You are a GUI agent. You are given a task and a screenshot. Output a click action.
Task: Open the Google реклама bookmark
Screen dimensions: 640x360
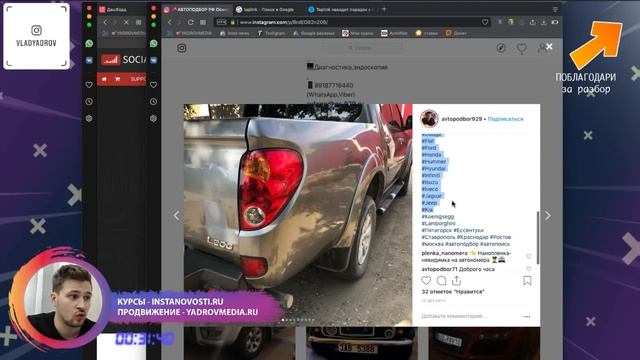313,33
